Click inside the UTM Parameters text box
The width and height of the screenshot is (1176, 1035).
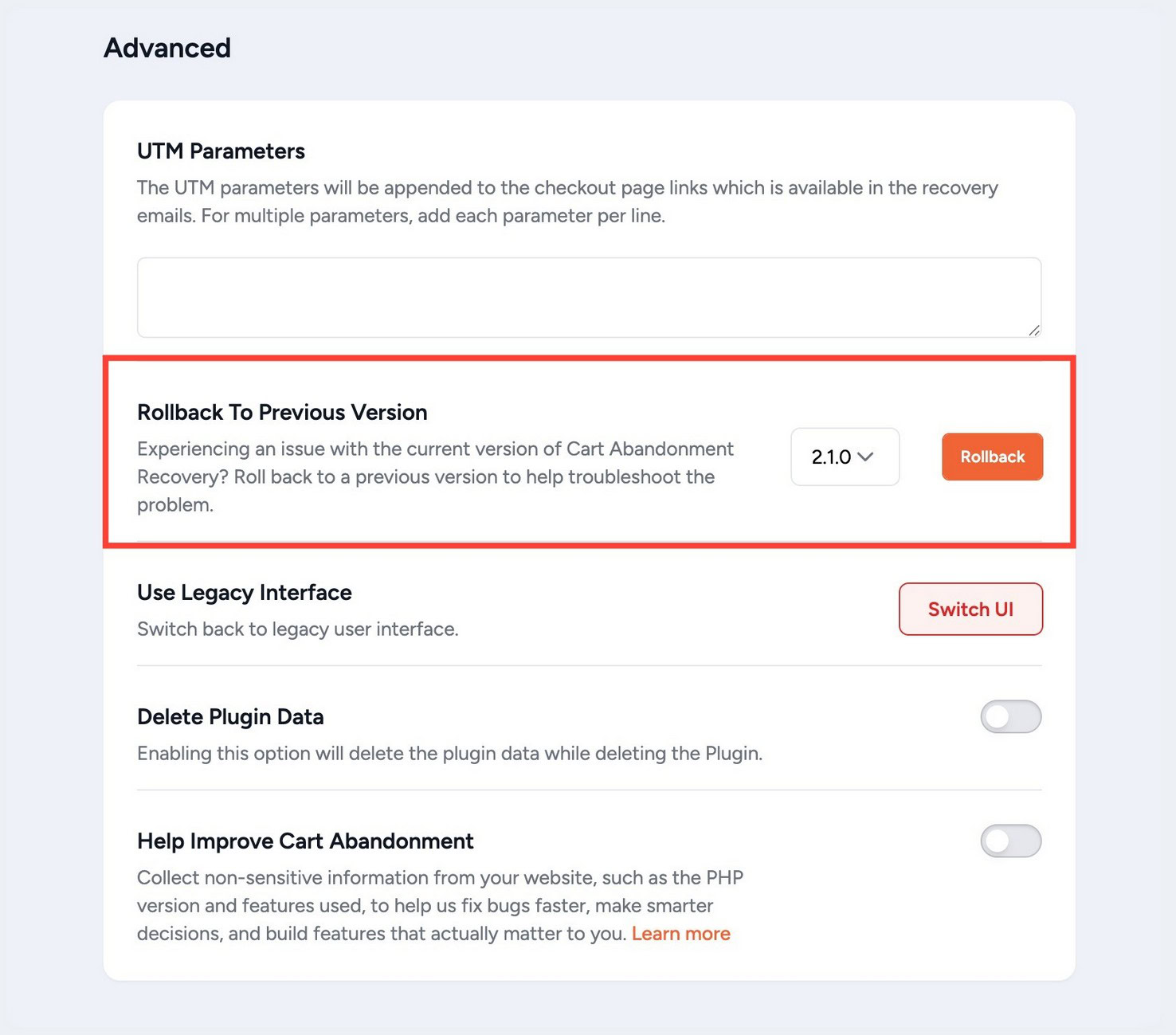[589, 296]
